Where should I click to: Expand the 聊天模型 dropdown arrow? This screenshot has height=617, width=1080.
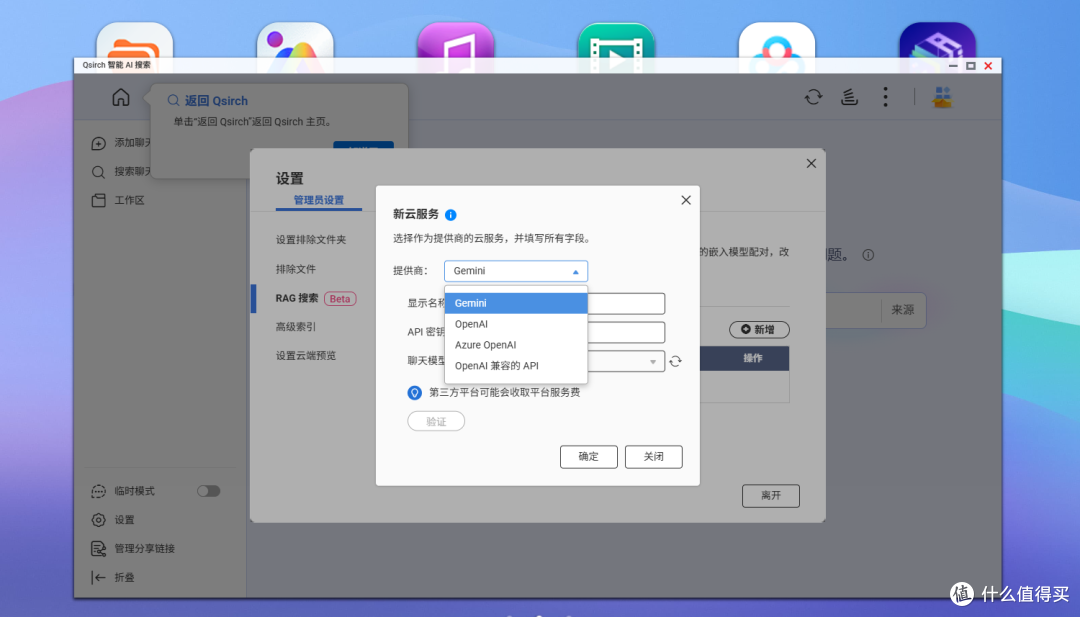pyautogui.click(x=652, y=362)
